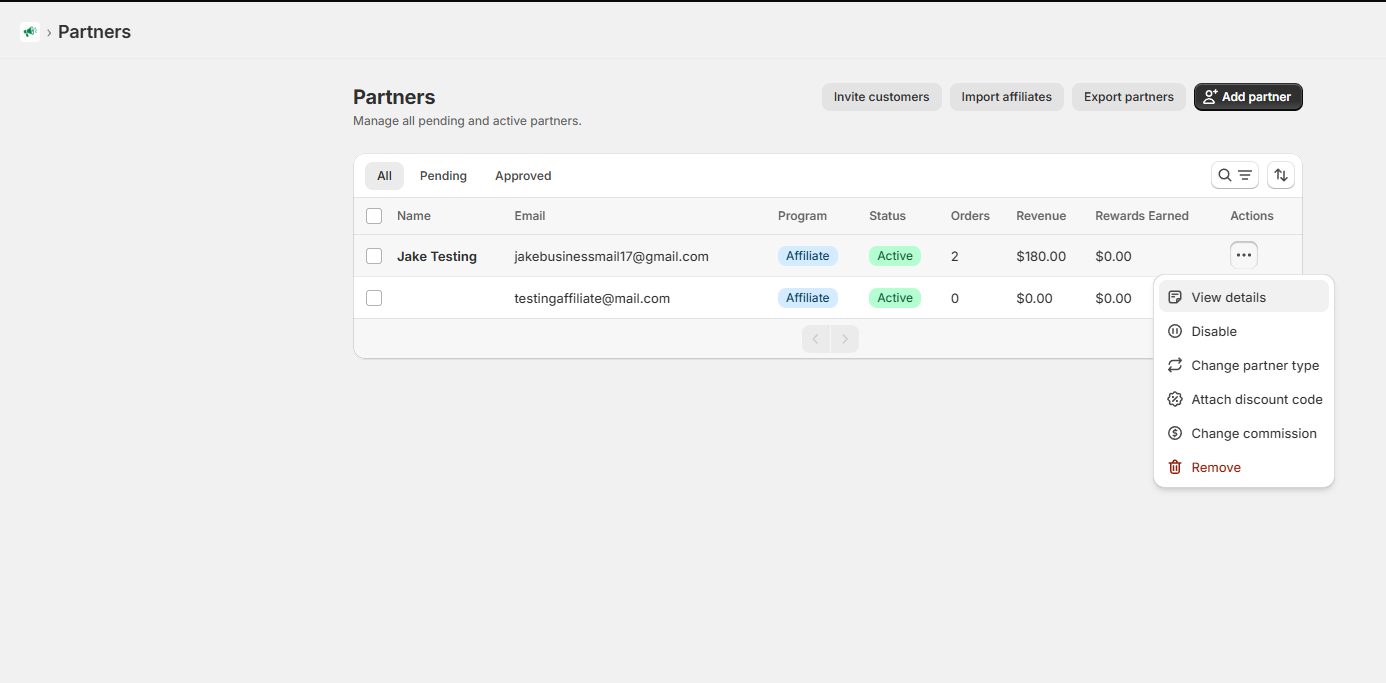Click the Disable pause icon
Viewport: 1386px width, 683px height.
pyautogui.click(x=1175, y=331)
